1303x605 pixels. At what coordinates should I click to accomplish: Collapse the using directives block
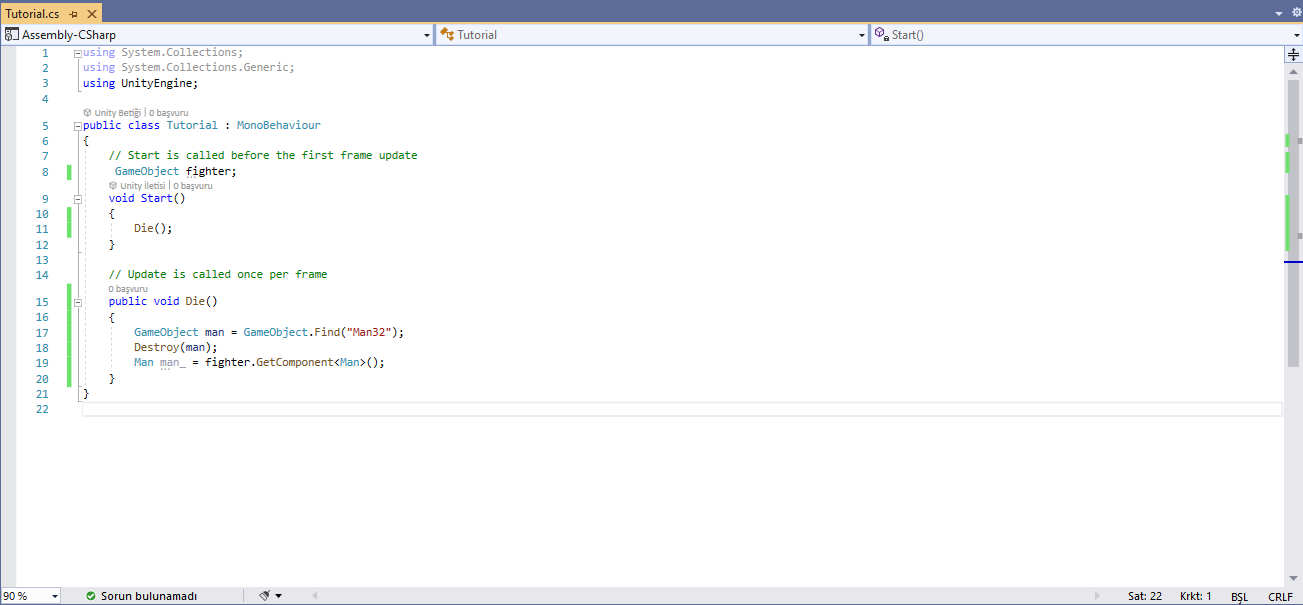(78, 52)
